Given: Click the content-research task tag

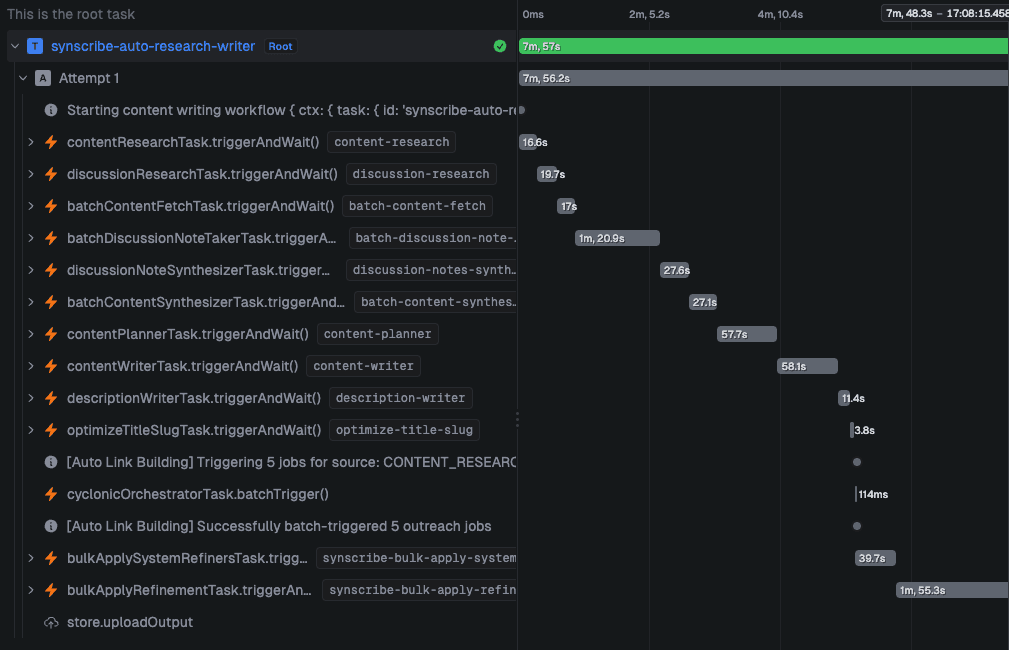Looking at the screenshot, I should click(x=391, y=142).
